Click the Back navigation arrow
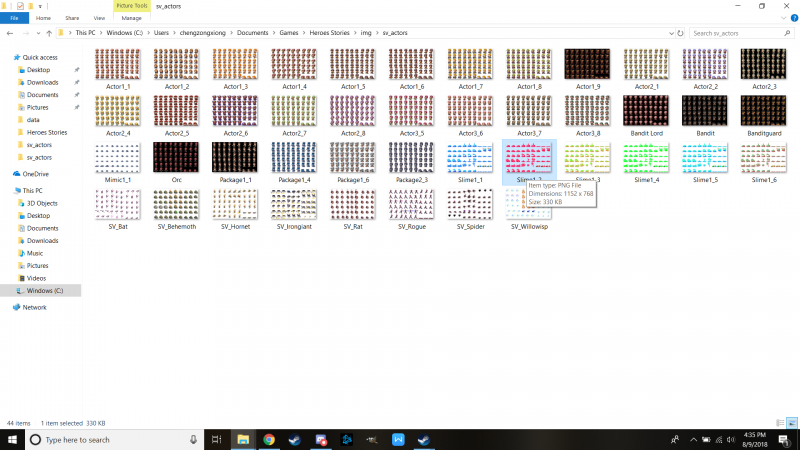 (10, 33)
